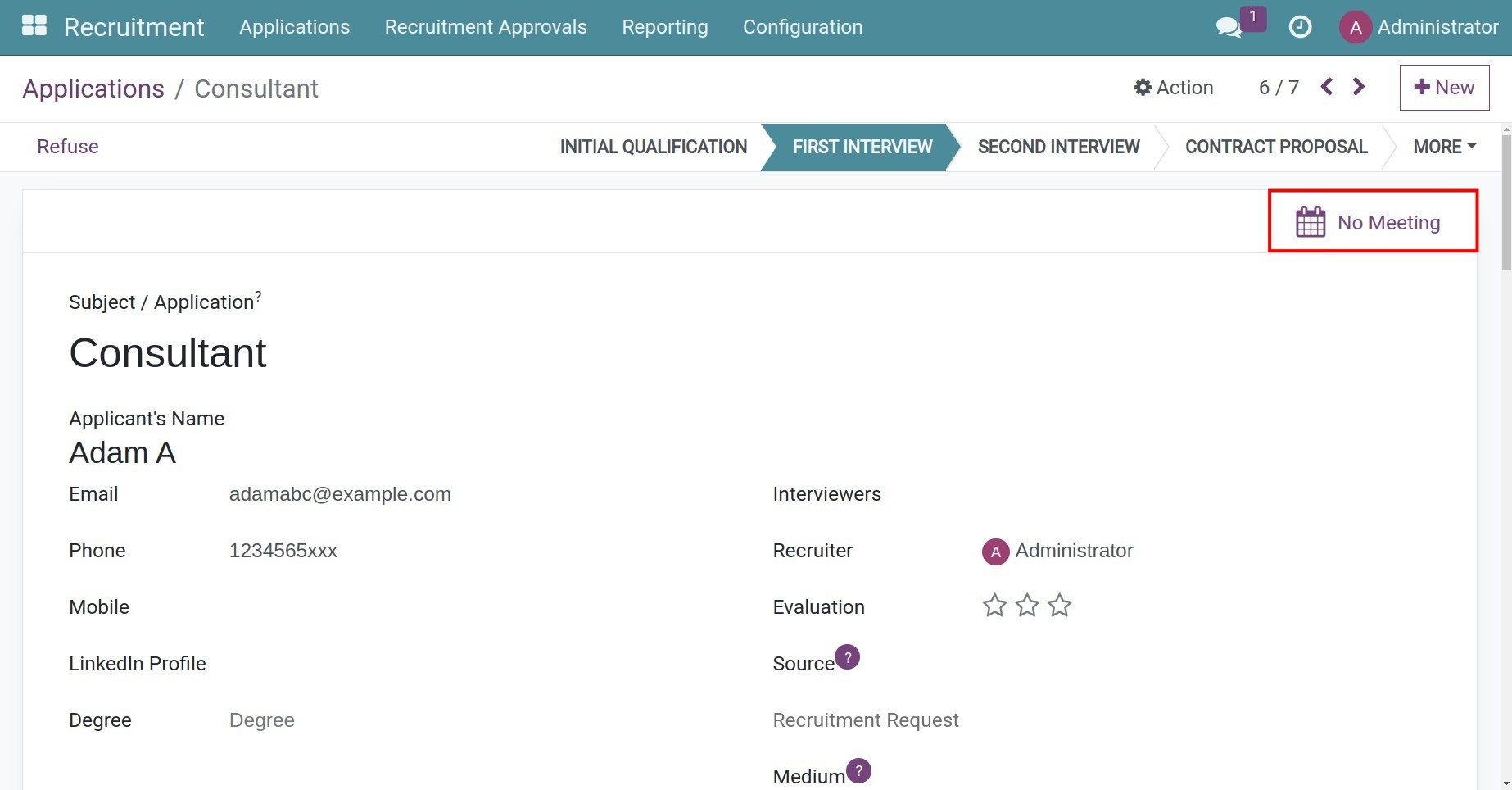Create a New application record
The image size is (1512, 790).
point(1444,88)
